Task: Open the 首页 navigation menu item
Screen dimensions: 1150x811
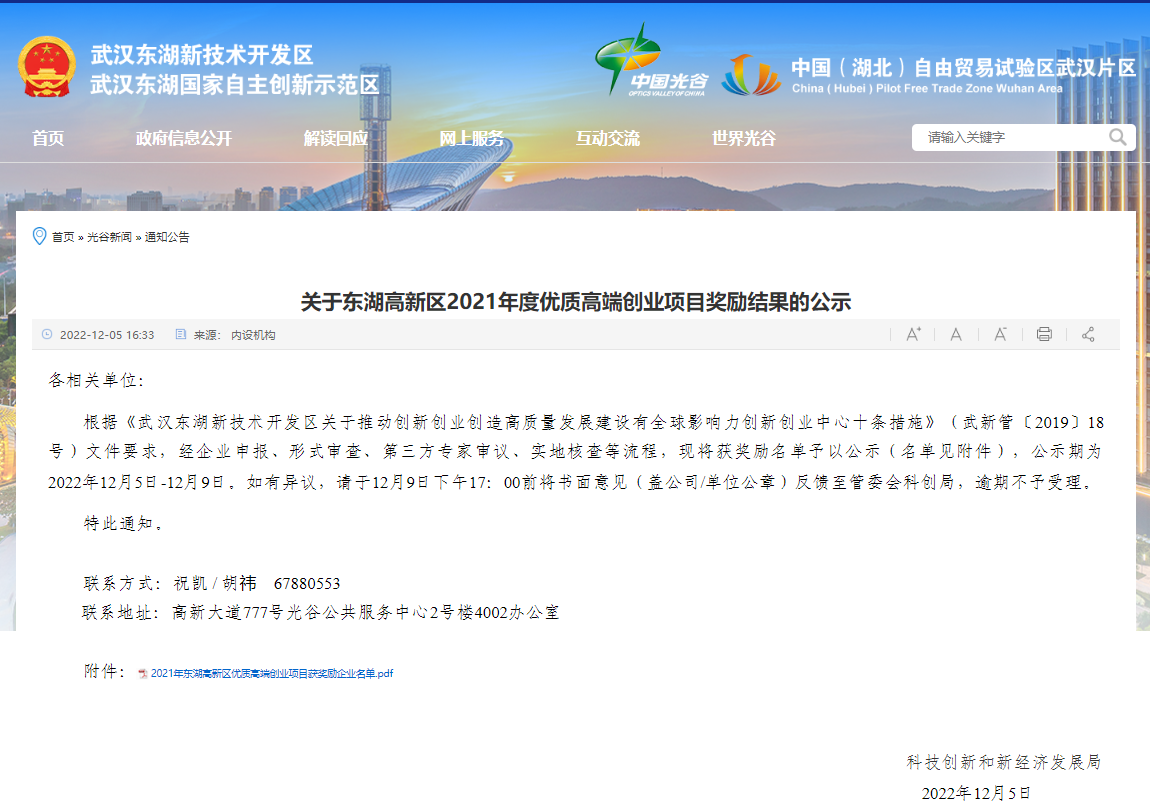Action: (x=48, y=138)
